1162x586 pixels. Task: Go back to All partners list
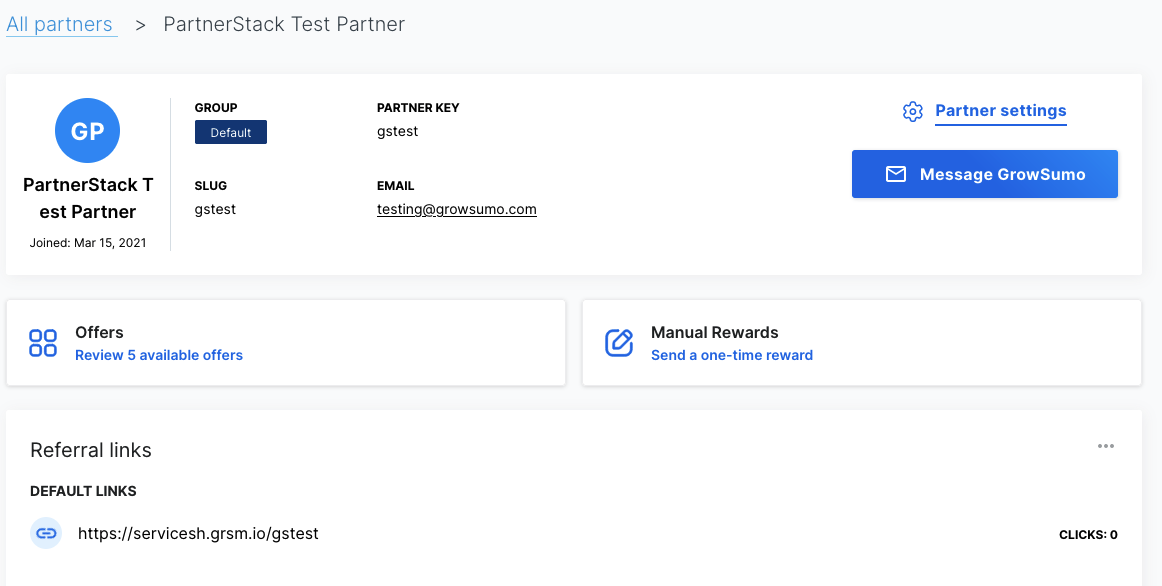pos(60,24)
